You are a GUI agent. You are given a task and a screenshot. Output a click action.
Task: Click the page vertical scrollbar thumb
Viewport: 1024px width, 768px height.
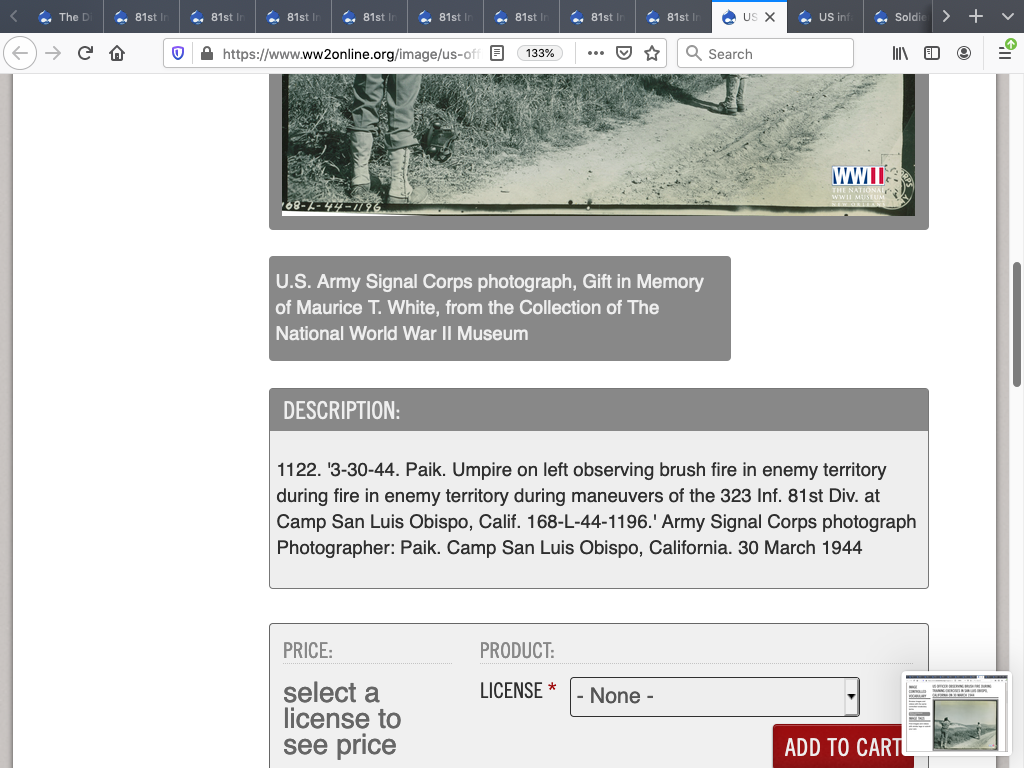(x=1017, y=324)
